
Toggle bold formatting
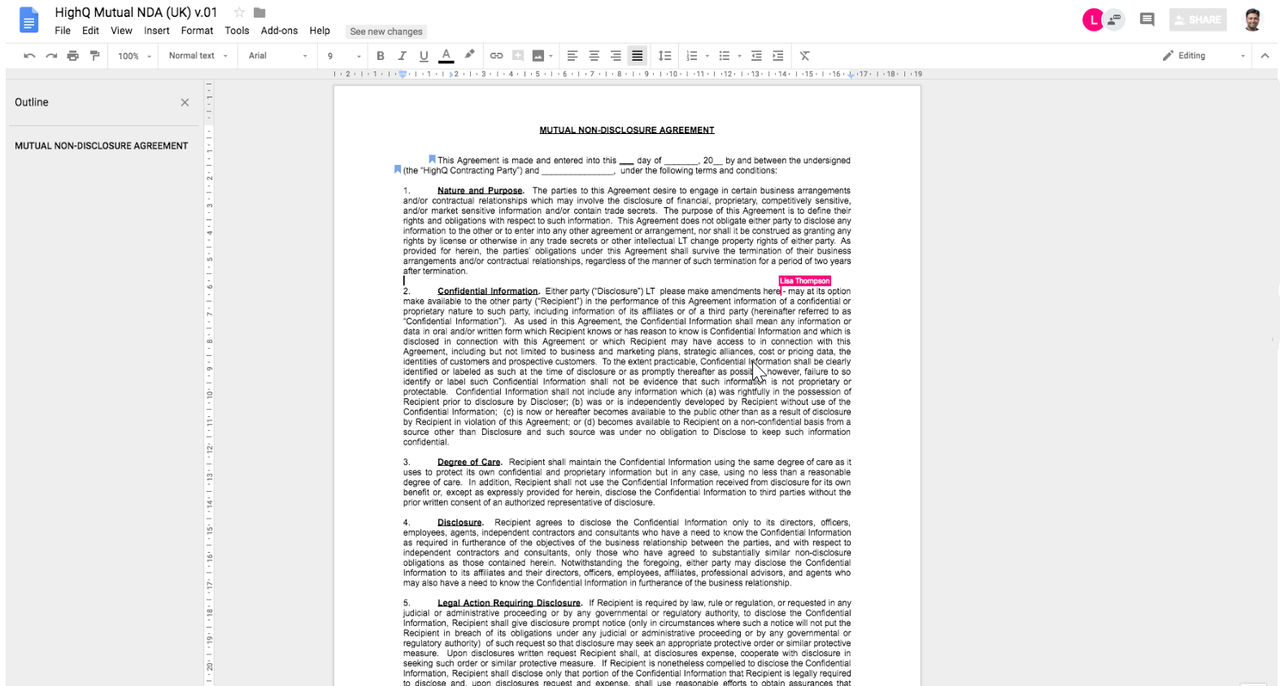380,56
